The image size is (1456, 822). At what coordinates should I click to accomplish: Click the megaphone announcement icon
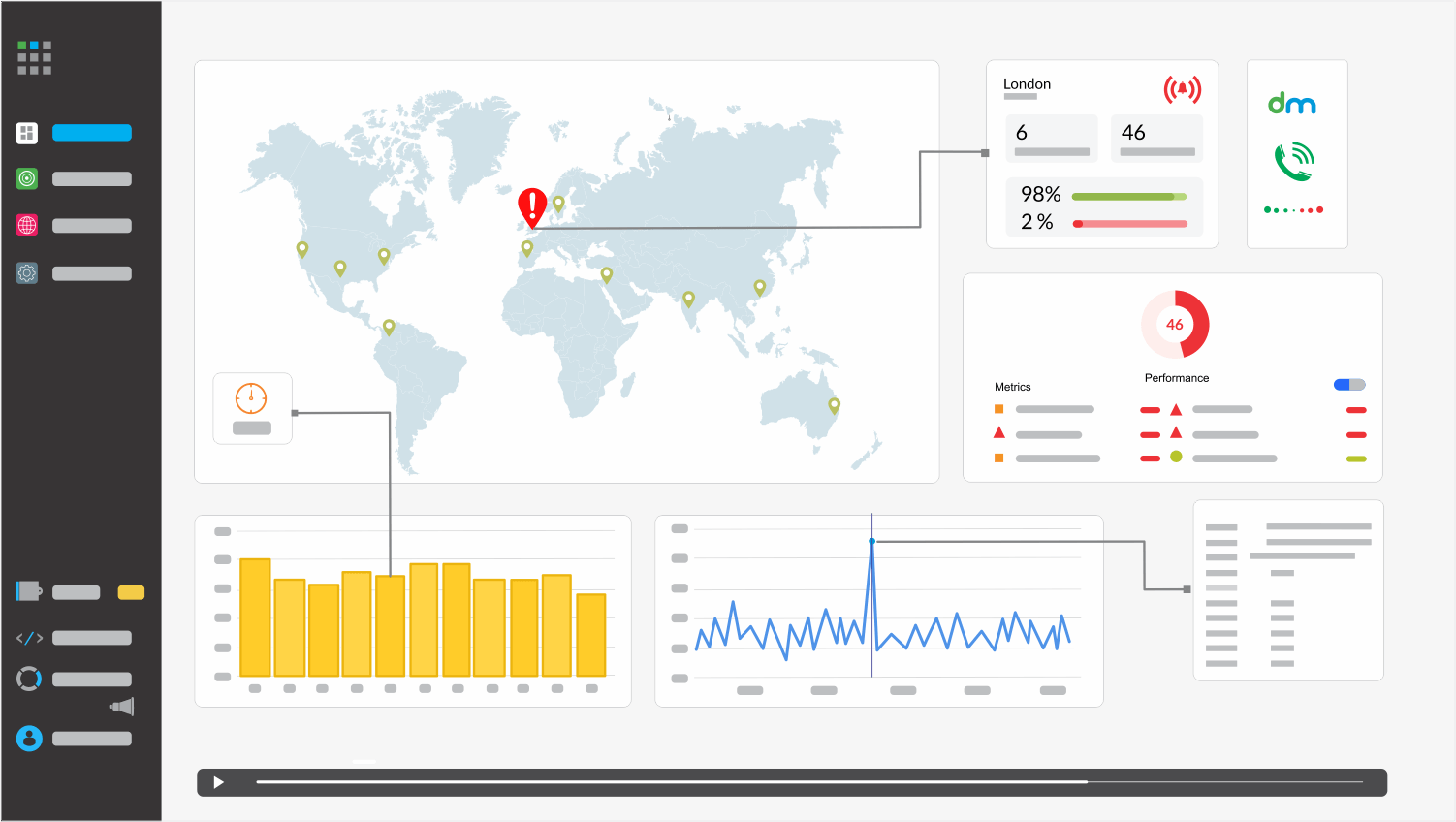[x=122, y=707]
